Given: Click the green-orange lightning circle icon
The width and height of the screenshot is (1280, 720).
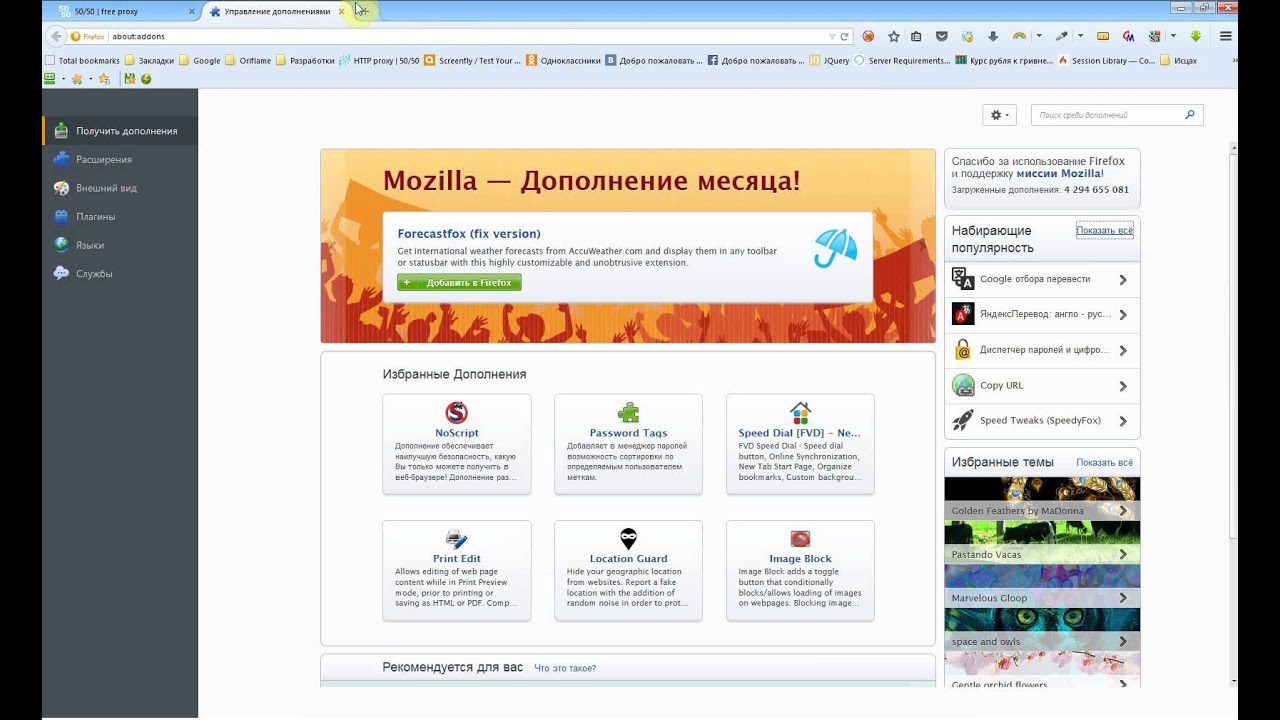Looking at the screenshot, I should [x=146, y=78].
